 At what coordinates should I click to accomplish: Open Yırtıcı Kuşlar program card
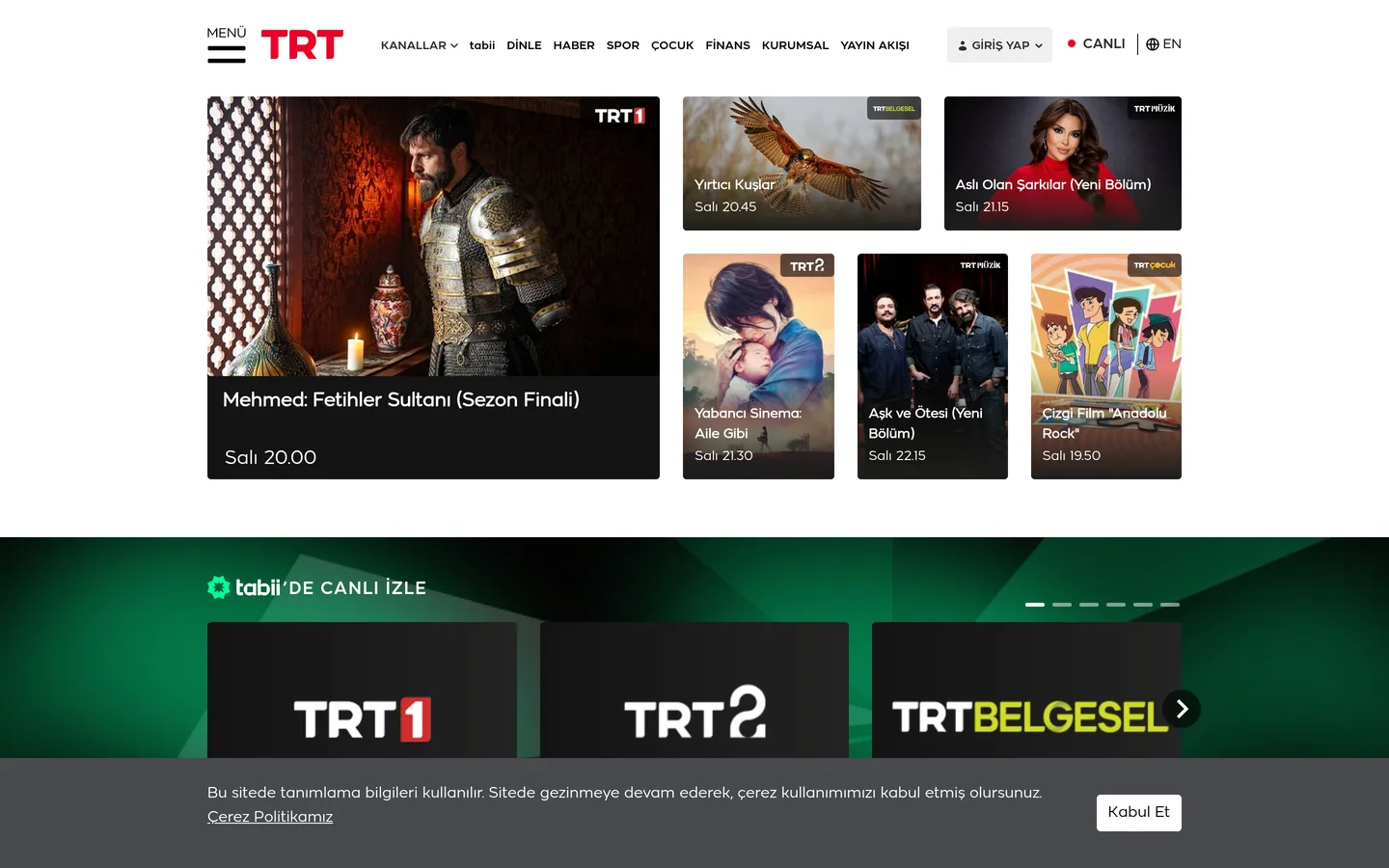click(x=802, y=163)
